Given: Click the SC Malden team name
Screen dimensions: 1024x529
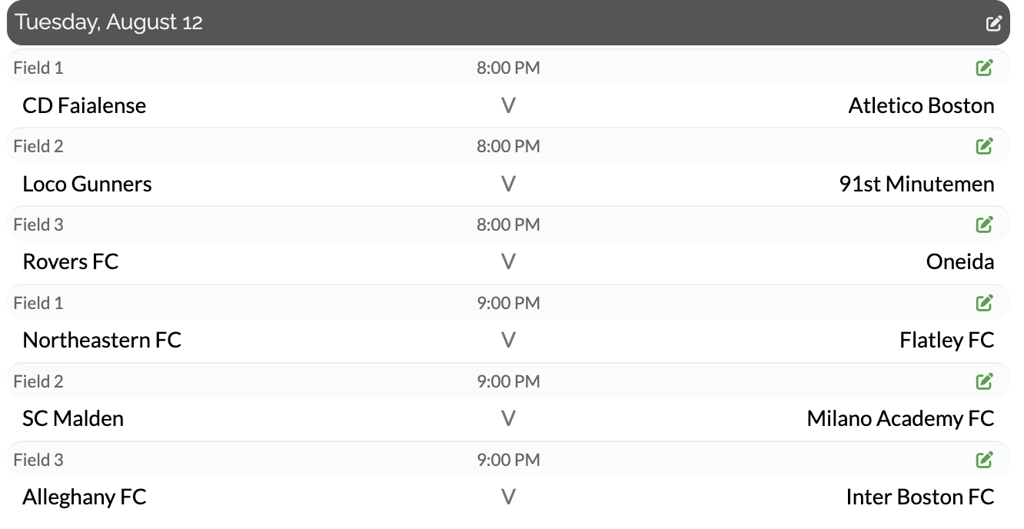Looking at the screenshot, I should coord(73,419).
